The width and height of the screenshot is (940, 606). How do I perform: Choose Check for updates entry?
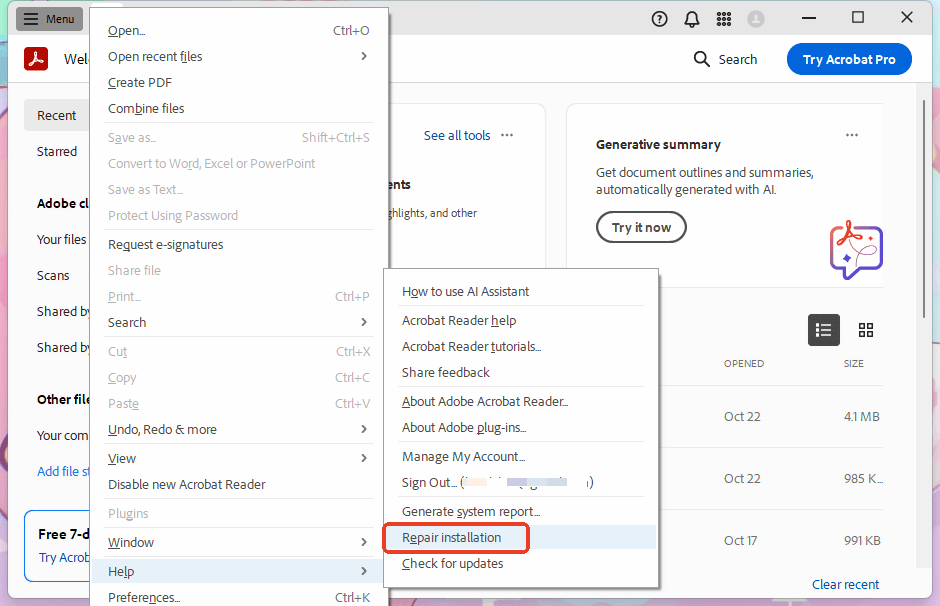(520, 563)
